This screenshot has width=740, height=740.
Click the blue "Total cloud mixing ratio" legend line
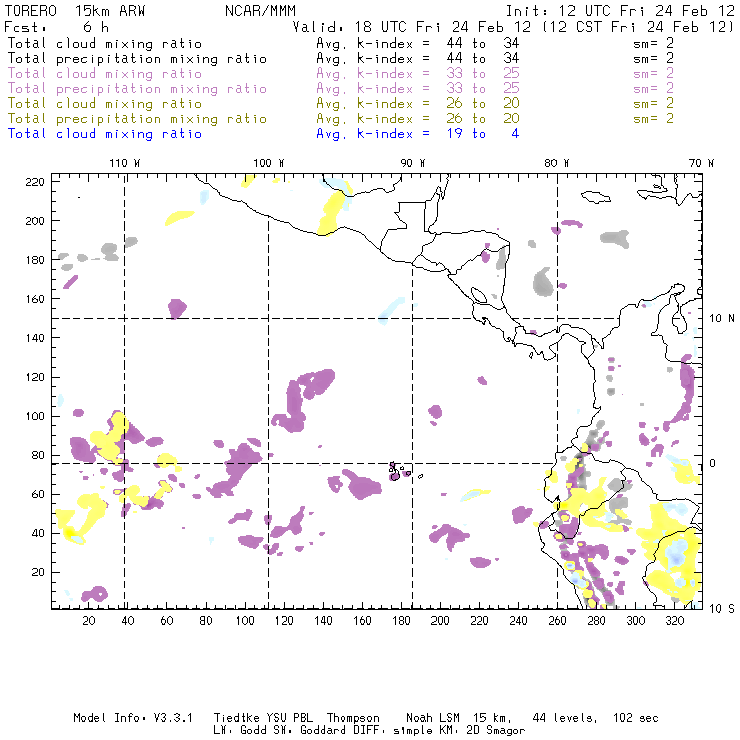(x=105, y=134)
